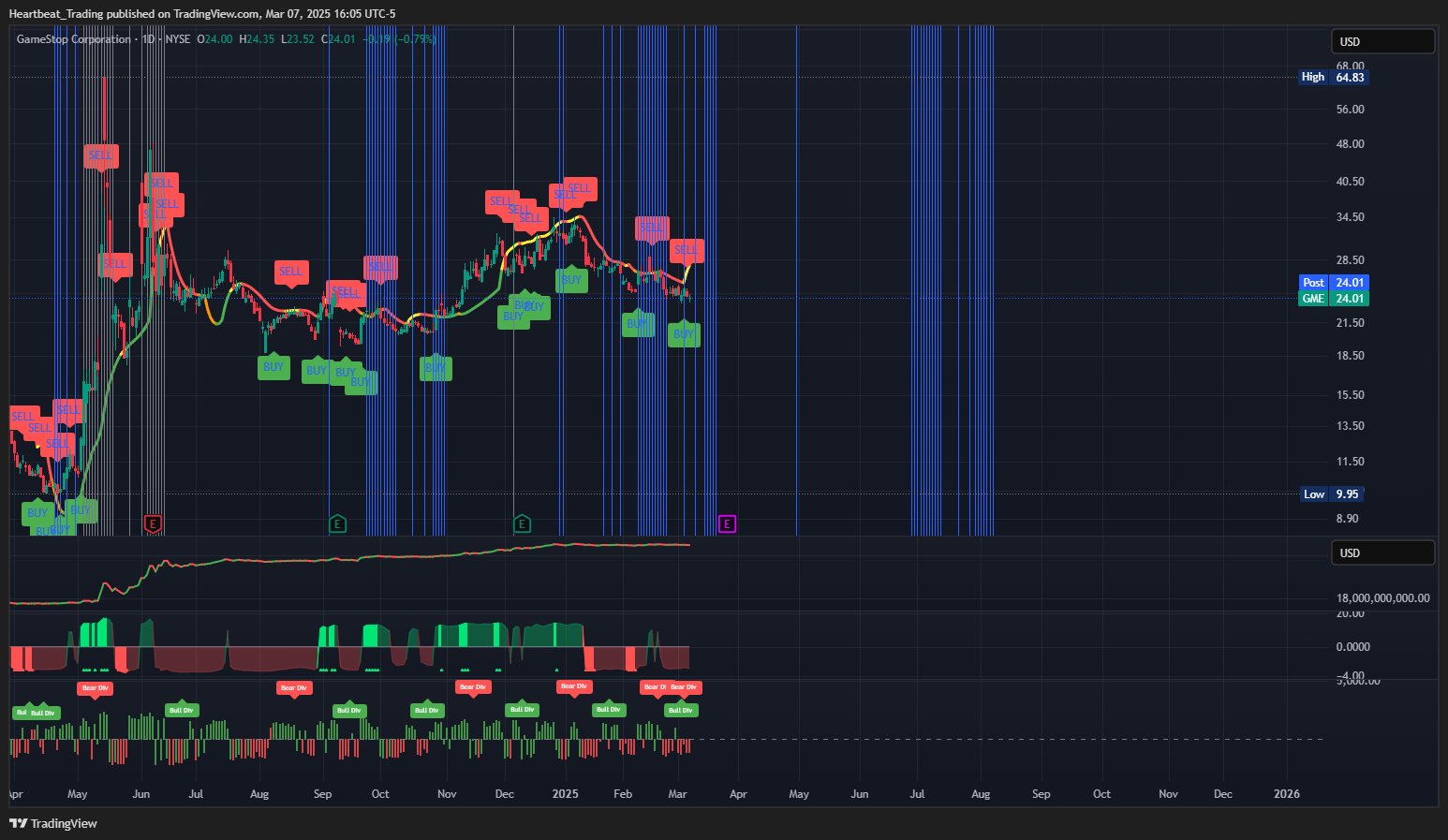Click the 0.0000 oscillator axis value
This screenshot has height=840, width=1448.
coord(1352,647)
